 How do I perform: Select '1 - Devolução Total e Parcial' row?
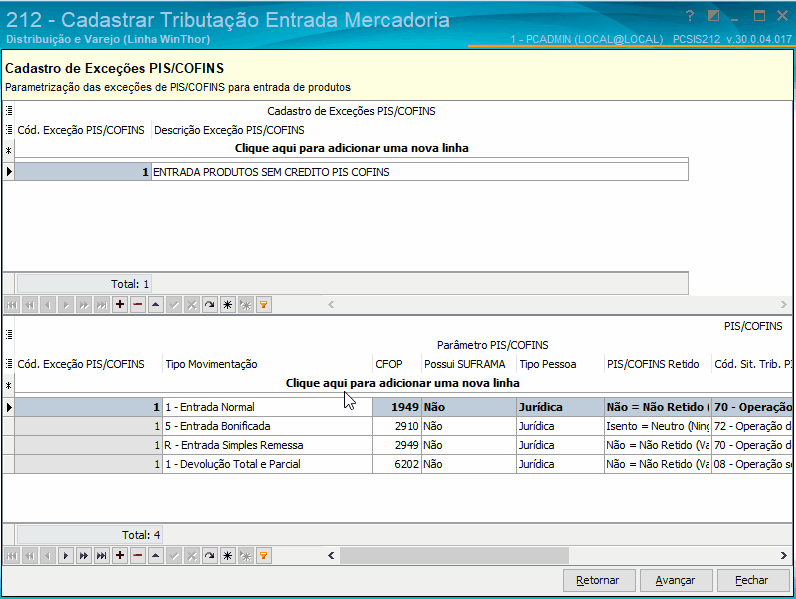click(404, 464)
